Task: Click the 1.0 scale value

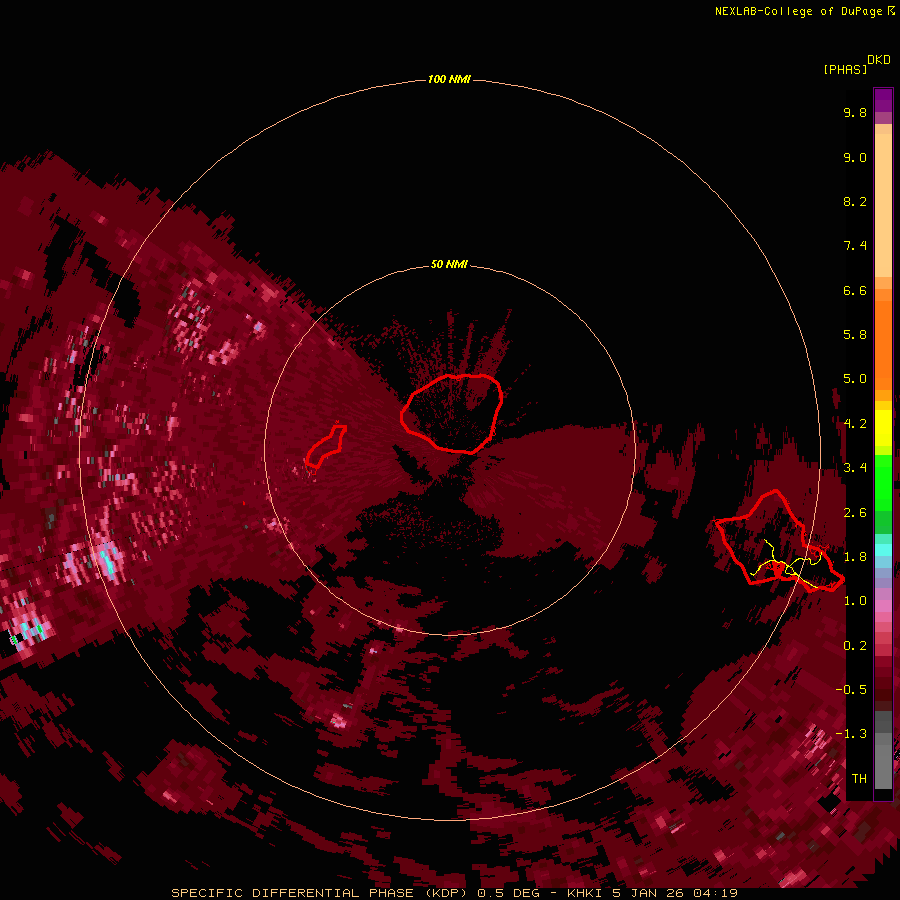Action: [855, 601]
